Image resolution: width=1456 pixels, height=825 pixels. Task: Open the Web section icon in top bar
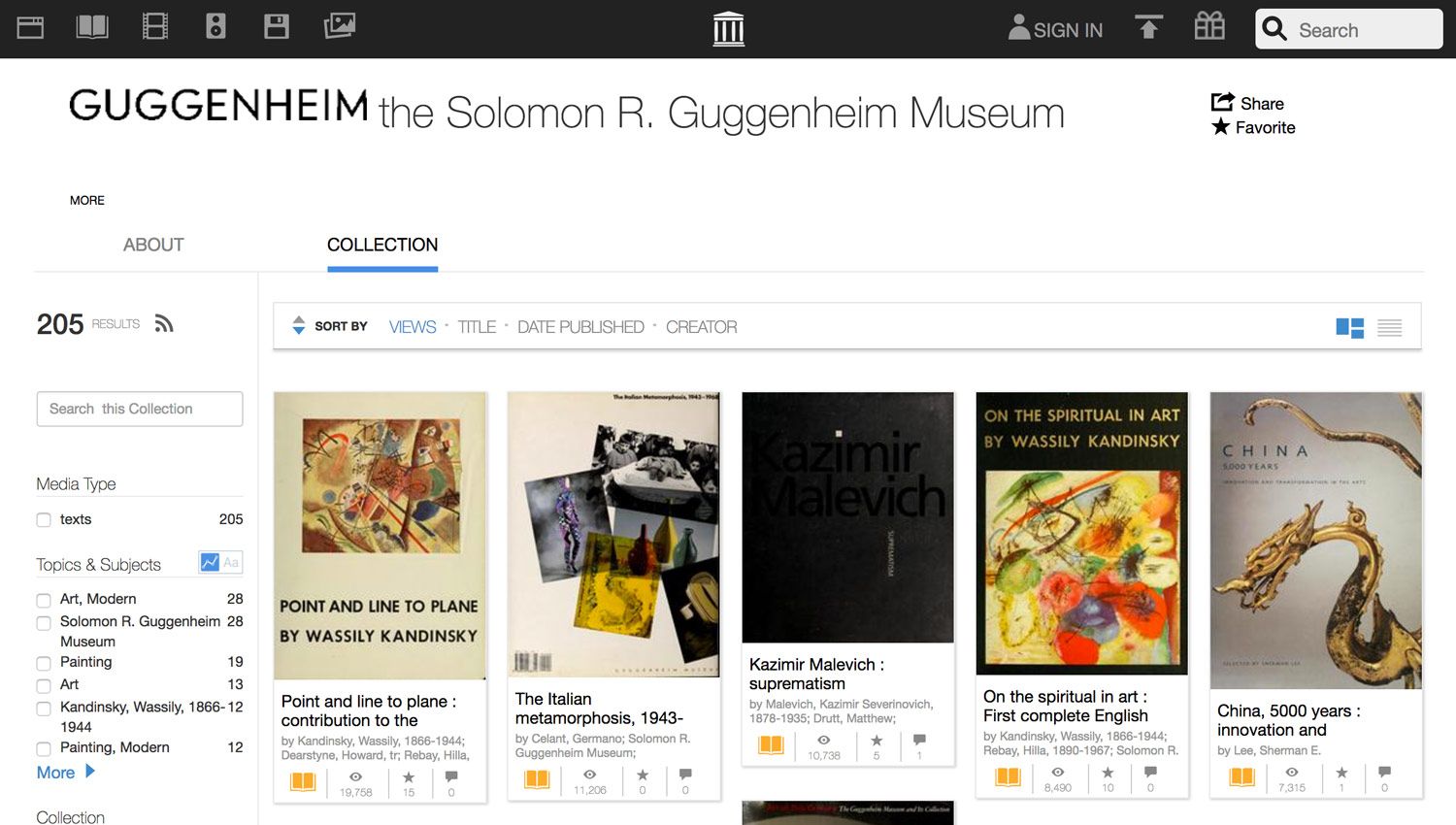30,26
